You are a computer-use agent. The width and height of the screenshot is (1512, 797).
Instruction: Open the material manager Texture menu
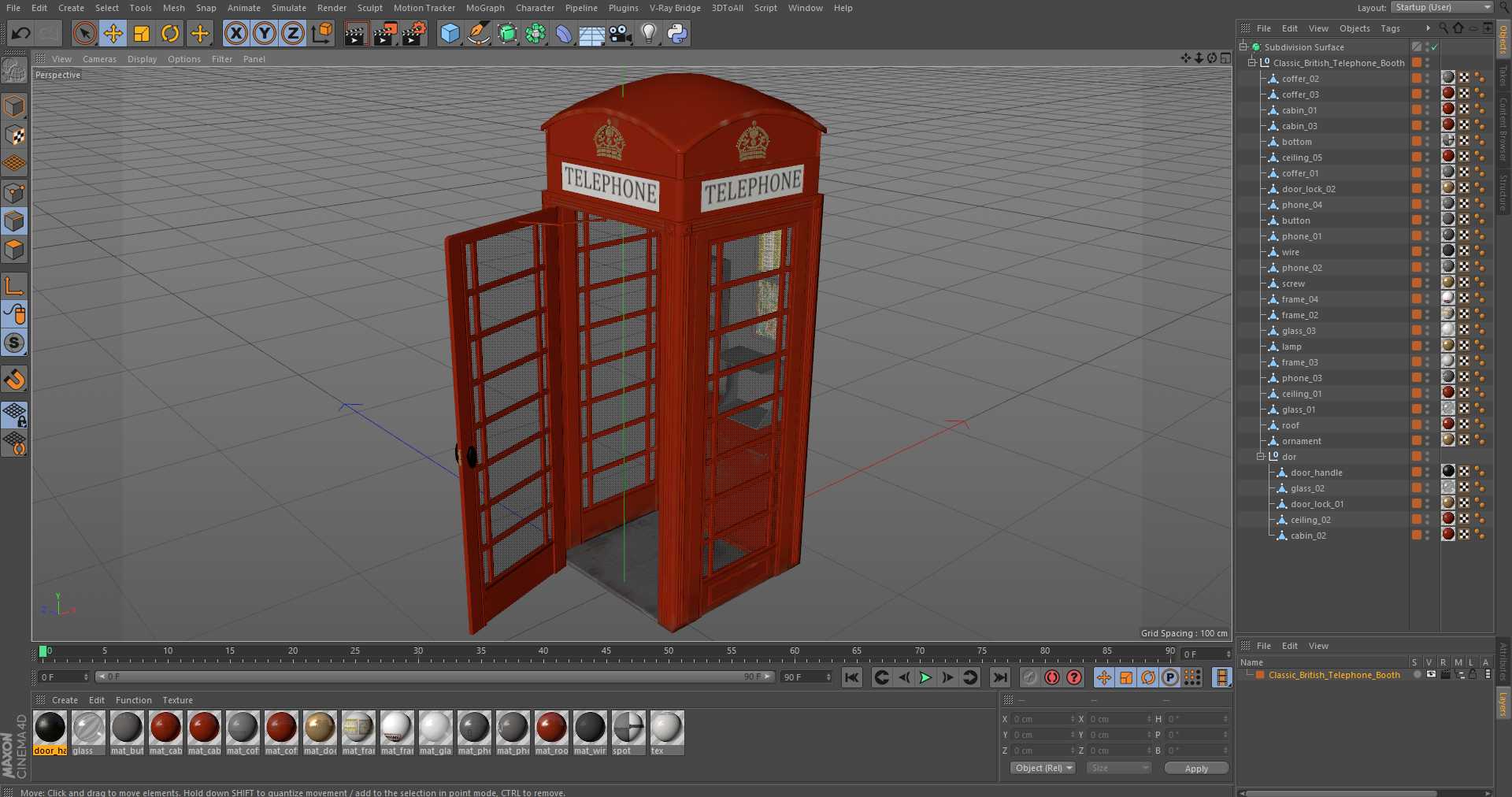(x=177, y=700)
